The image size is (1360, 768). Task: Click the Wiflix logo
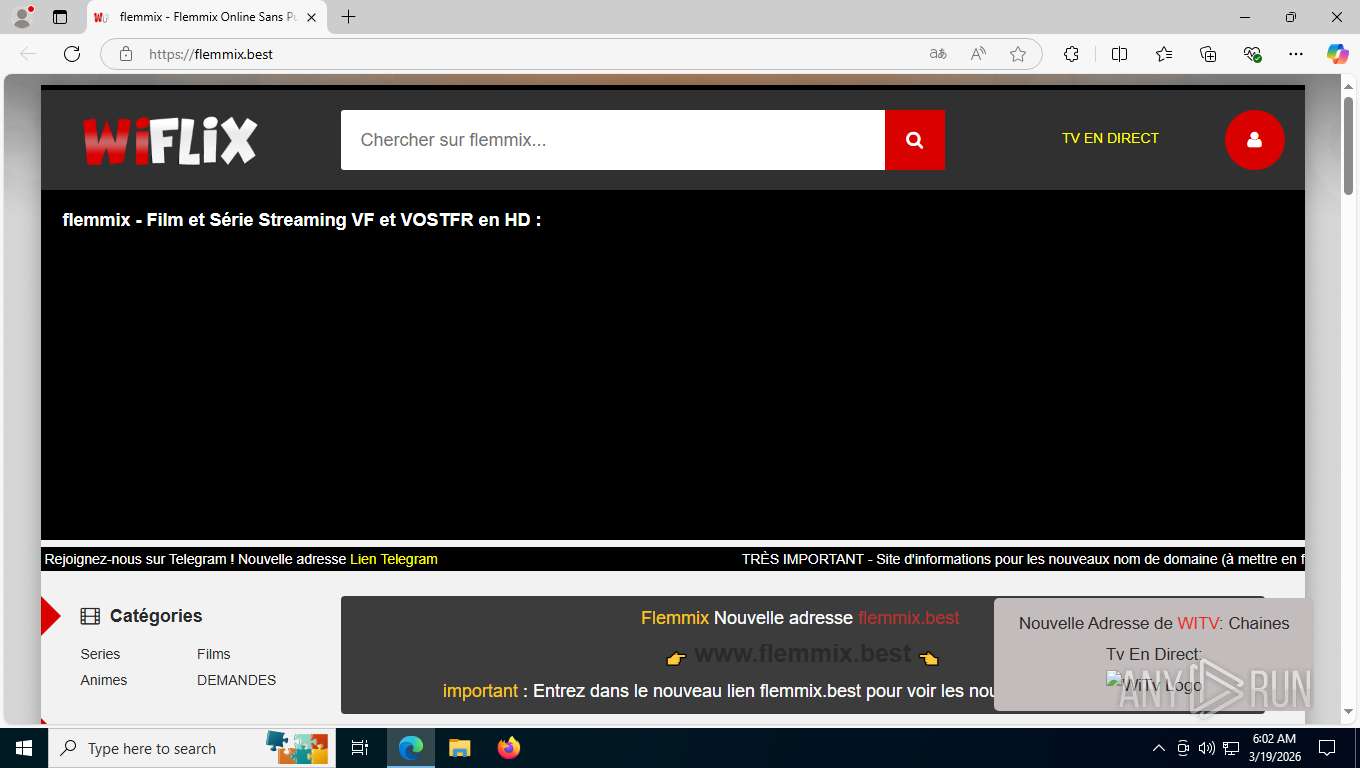[x=170, y=140]
